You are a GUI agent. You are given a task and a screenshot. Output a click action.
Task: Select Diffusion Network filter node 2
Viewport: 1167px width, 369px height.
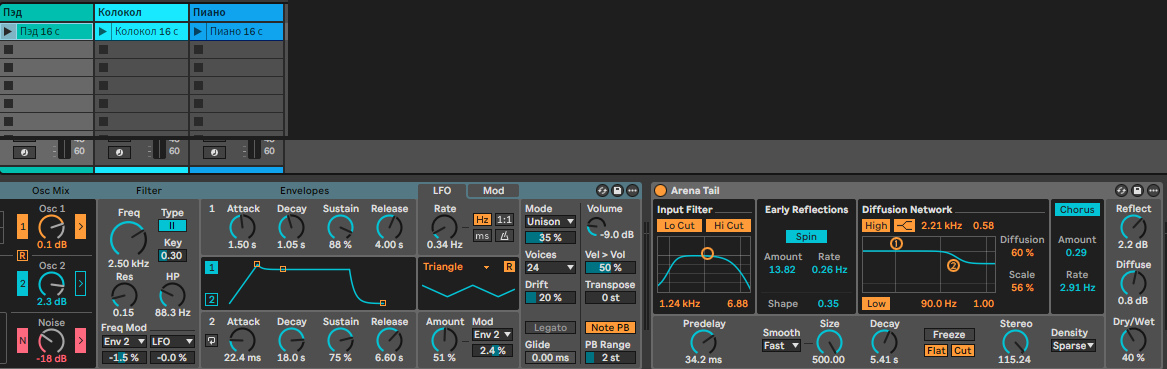953,265
